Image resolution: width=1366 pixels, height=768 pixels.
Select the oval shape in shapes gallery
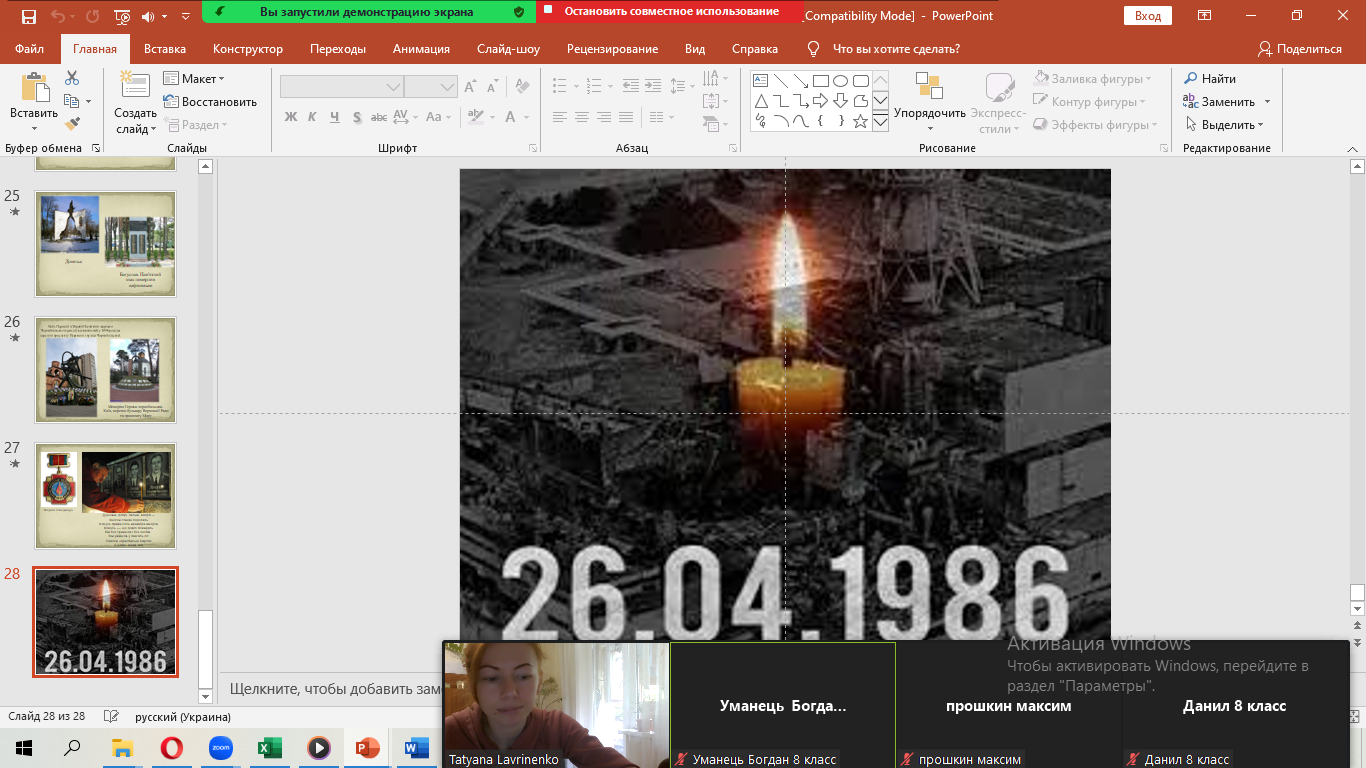click(840, 80)
